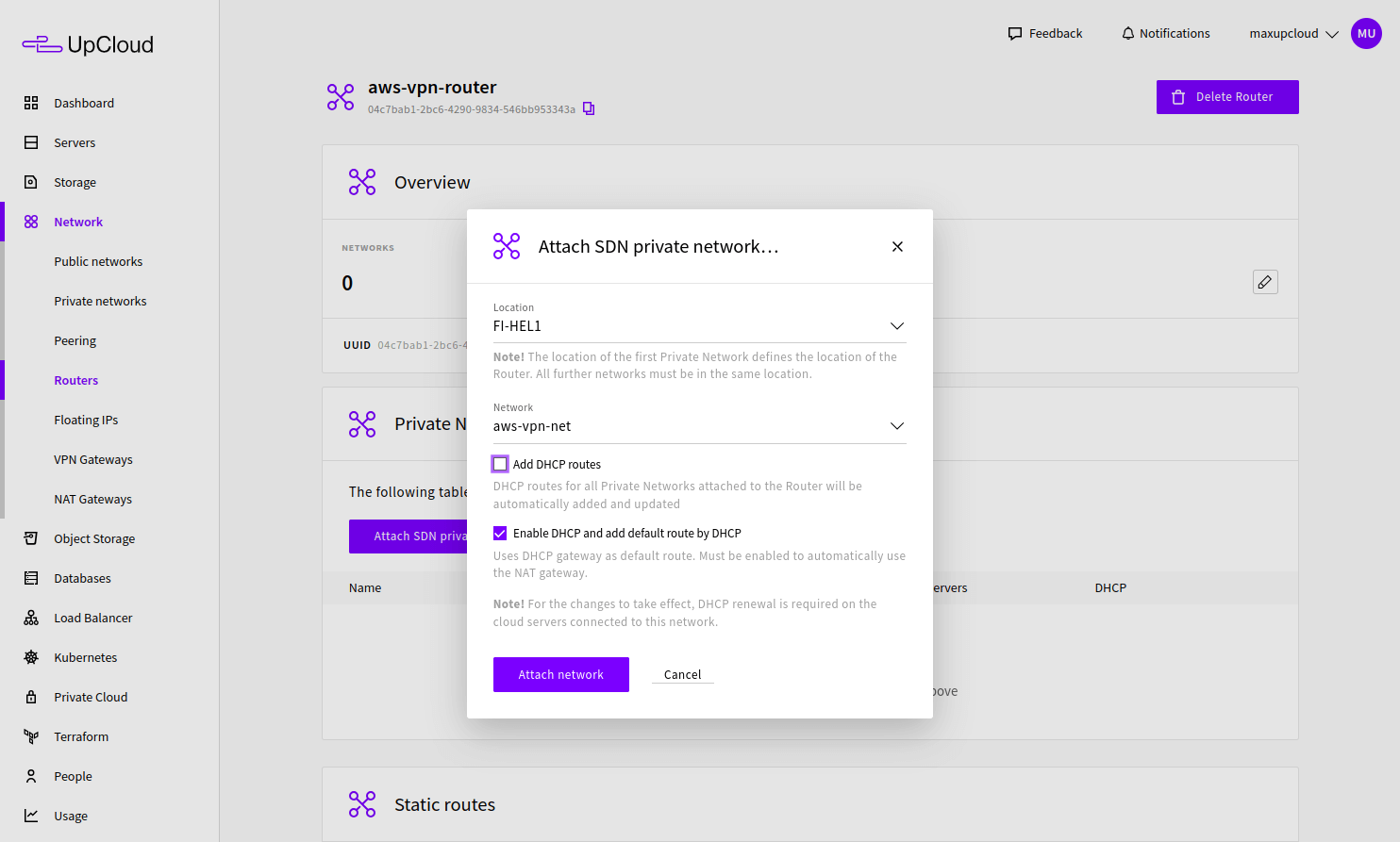Click the Attach network button
Viewport: 1400px width, 842px height.
(561, 675)
